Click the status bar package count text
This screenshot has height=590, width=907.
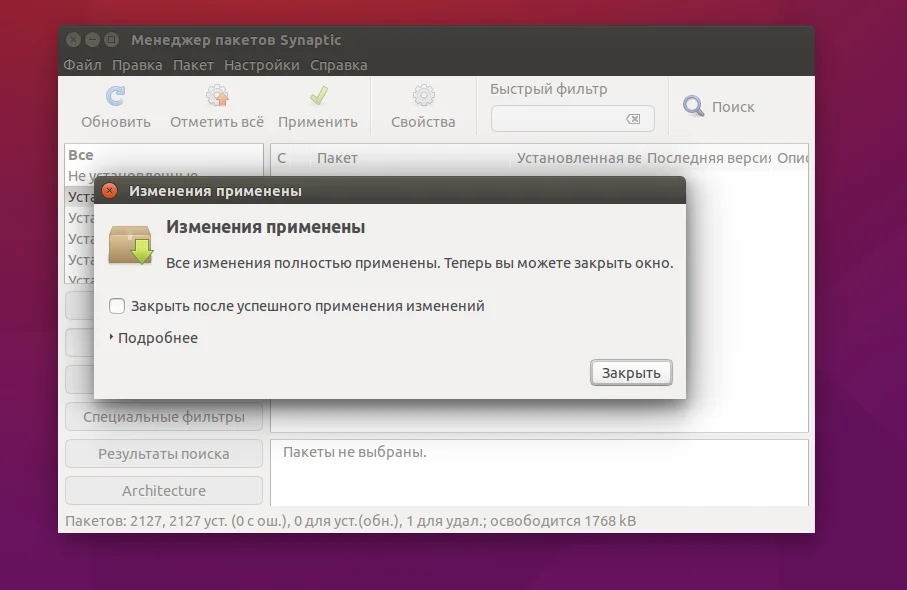(x=351, y=521)
